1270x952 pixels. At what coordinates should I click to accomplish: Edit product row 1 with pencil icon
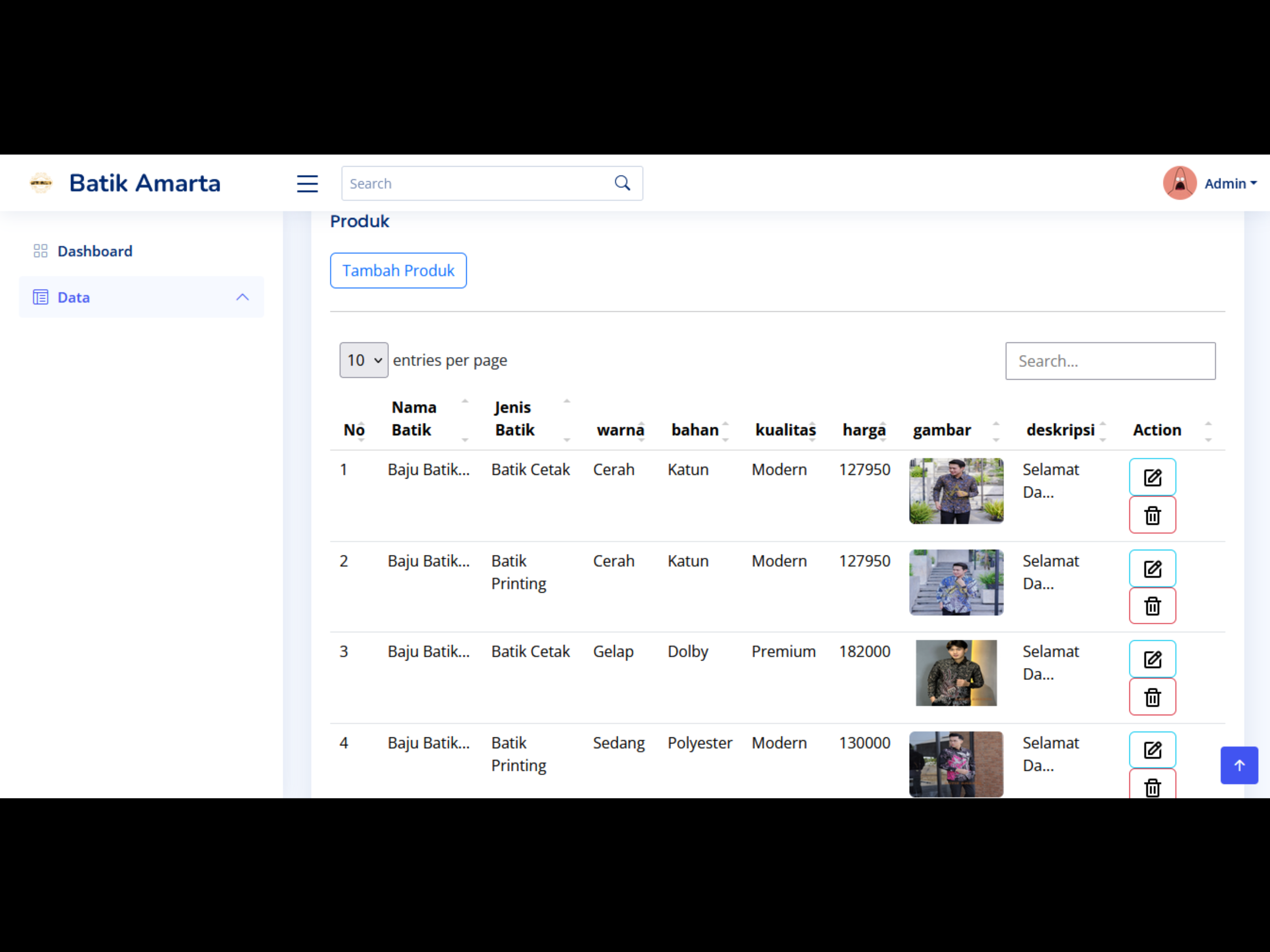[1152, 478]
